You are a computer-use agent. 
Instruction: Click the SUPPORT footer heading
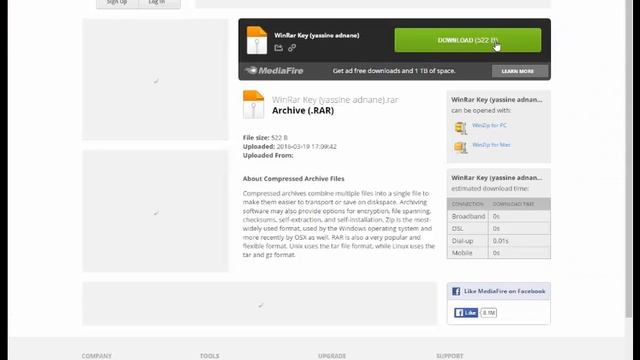(x=450, y=356)
